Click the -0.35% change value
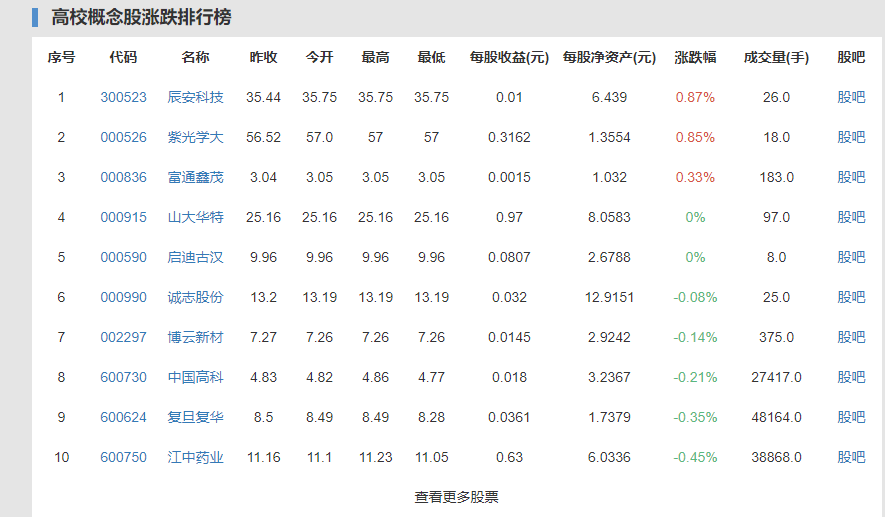This screenshot has height=517, width=885. (x=695, y=417)
